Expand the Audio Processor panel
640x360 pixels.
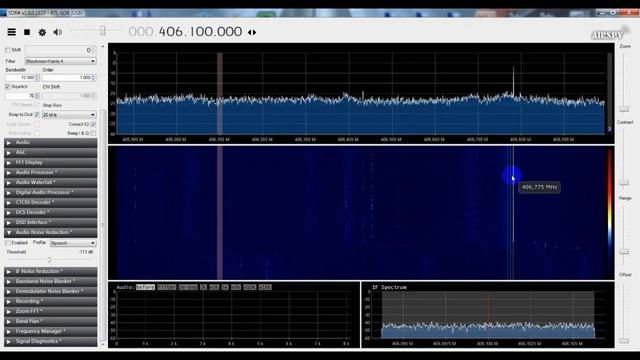pos(51,172)
